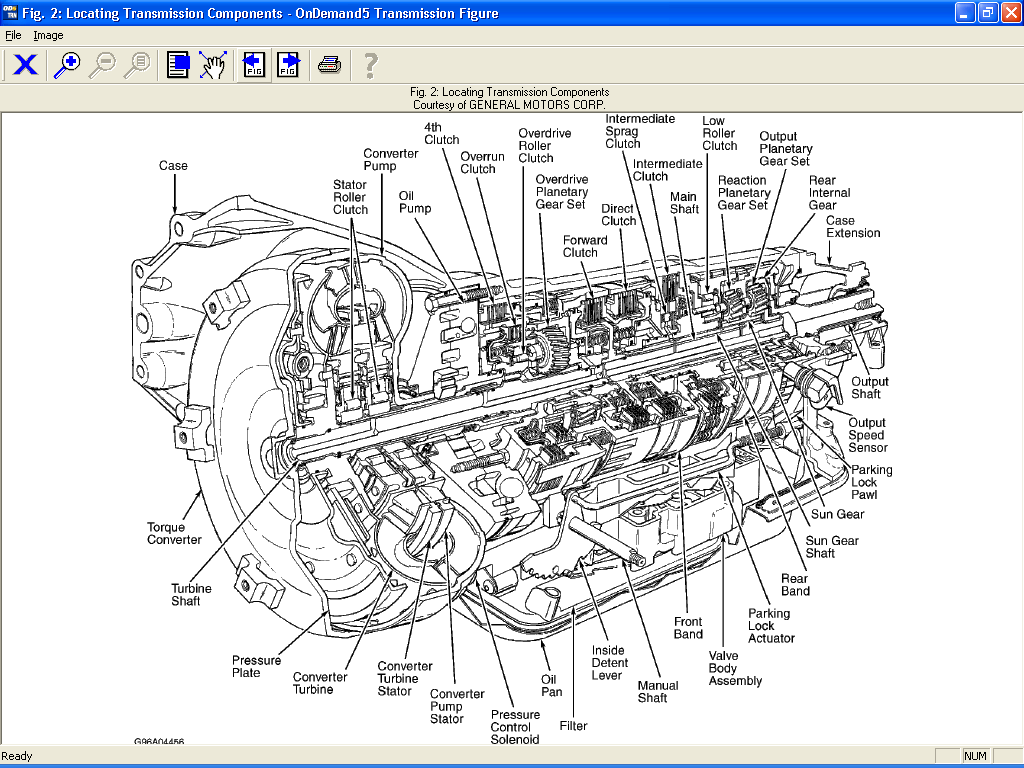Click the 'Low Roller Clutch' label

tap(719, 133)
